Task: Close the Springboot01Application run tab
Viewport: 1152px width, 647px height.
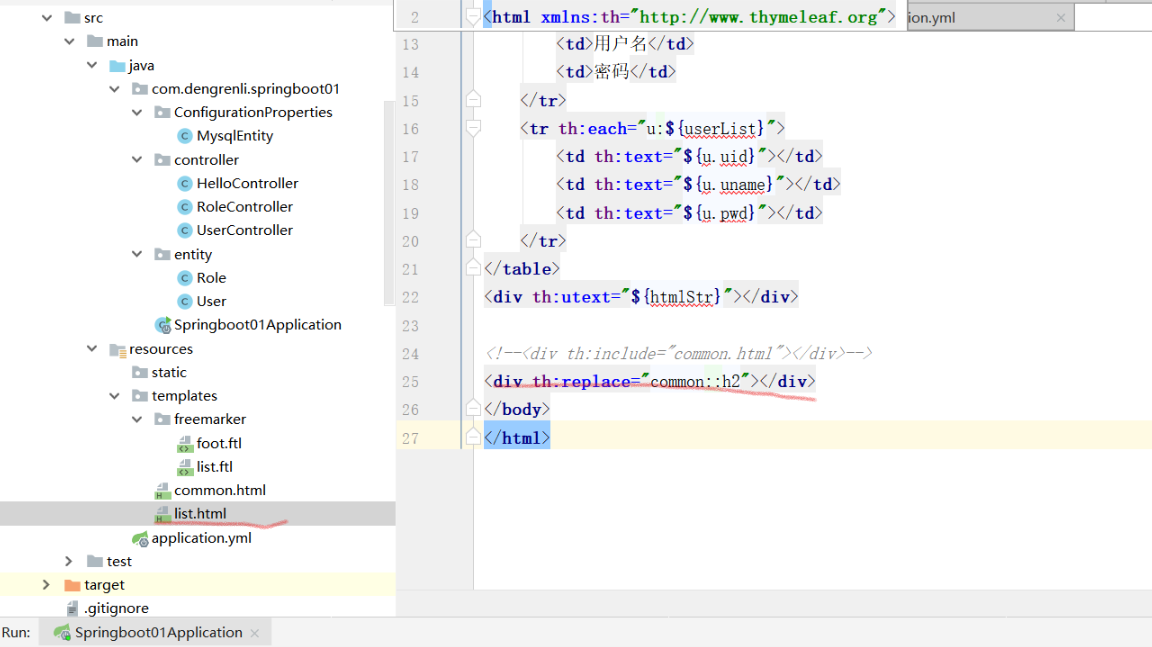Action: tap(254, 633)
